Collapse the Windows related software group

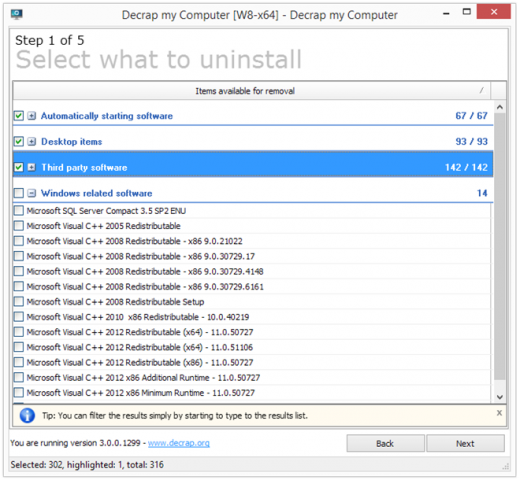coord(32,193)
